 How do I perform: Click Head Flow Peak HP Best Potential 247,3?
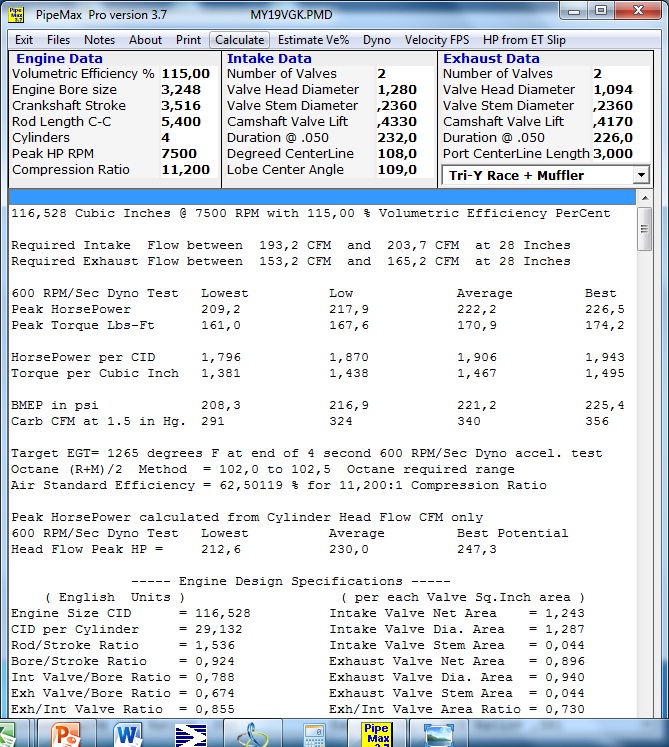[x=476, y=549]
